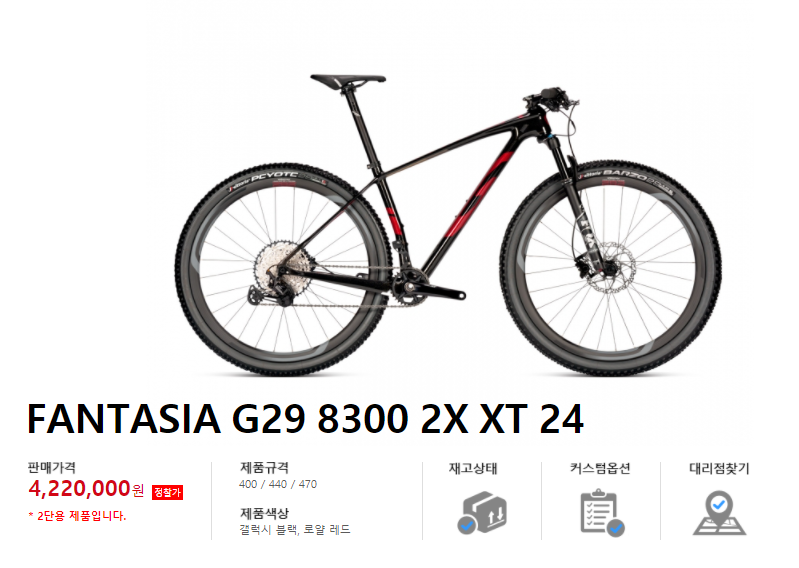The image size is (799, 568).
Task: Click the 커스텀옵션 label
Action: coord(600,468)
